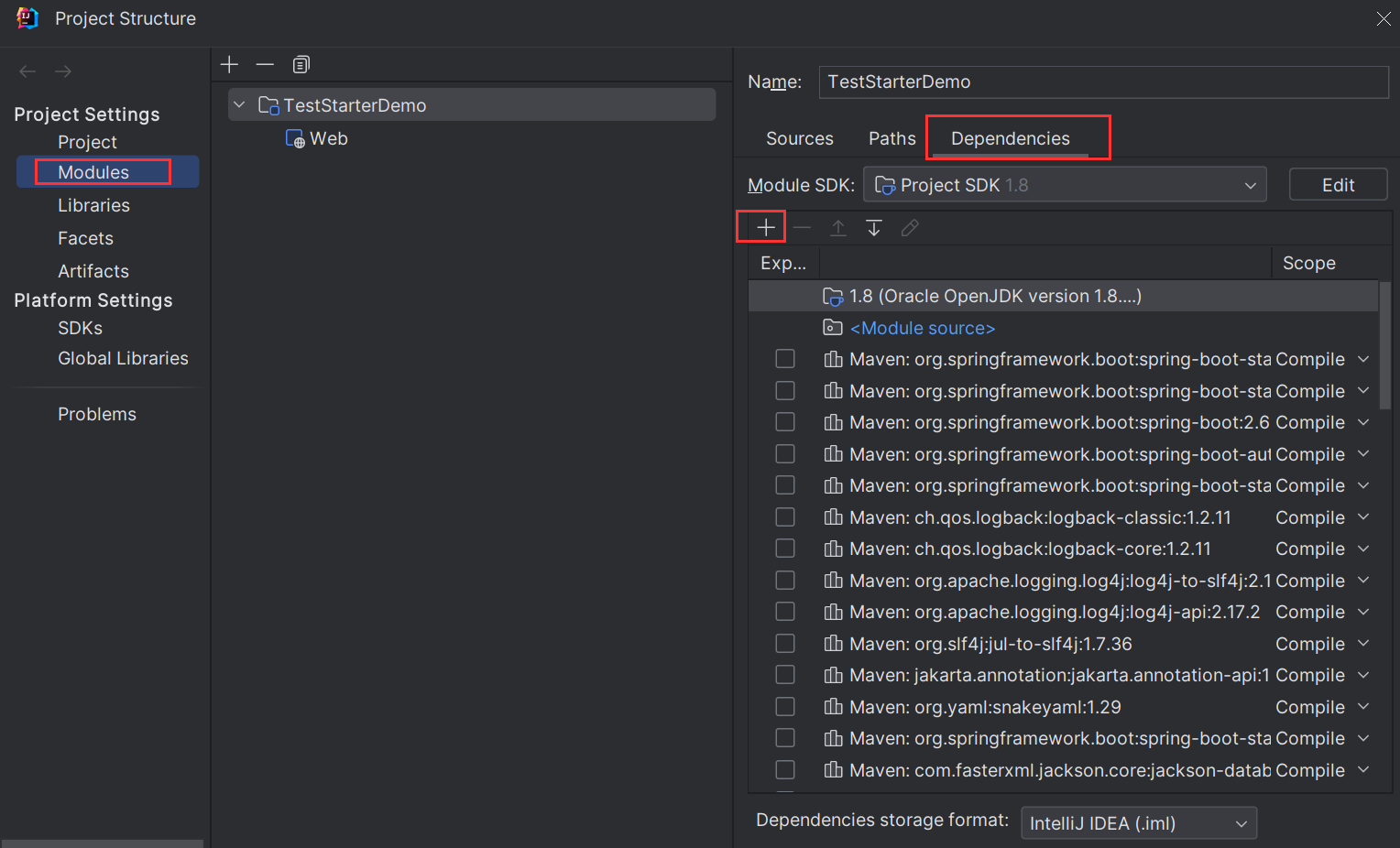Move dependency down
Viewport: 1400px width, 848px height.
tap(874, 227)
